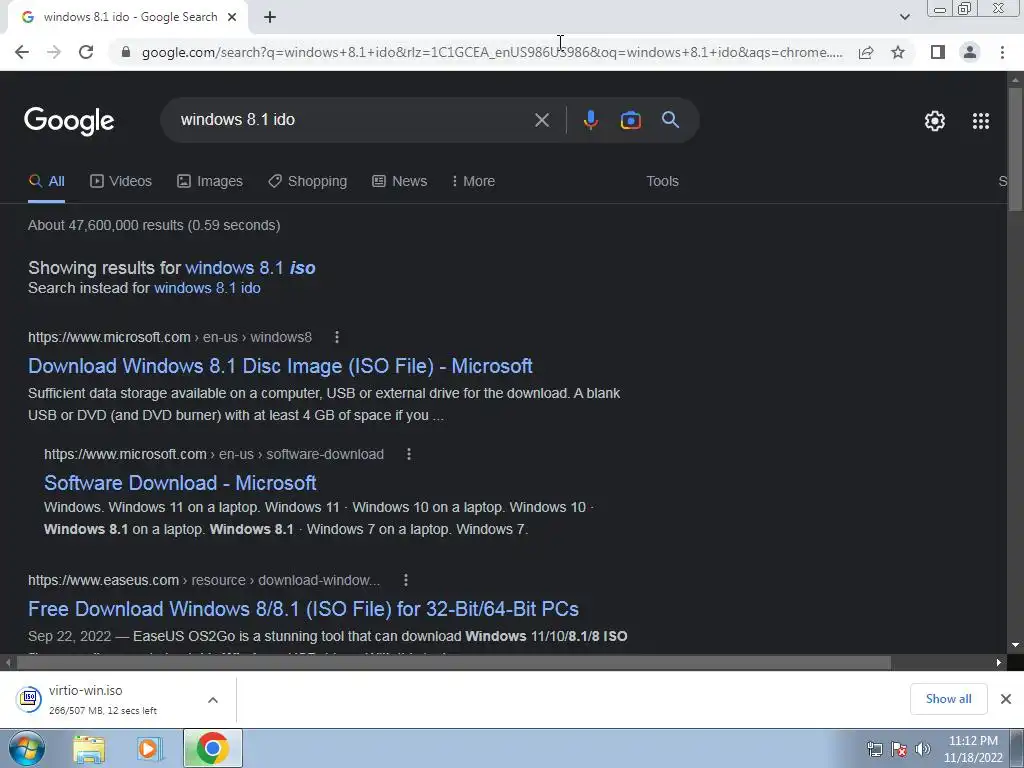Image resolution: width=1024 pixels, height=768 pixels.
Task: Open 'Software Download - Microsoft' result
Action: click(x=180, y=483)
